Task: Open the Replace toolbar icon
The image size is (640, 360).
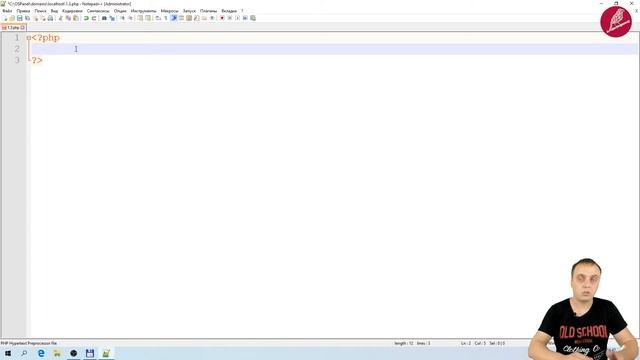Action: click(x=112, y=18)
